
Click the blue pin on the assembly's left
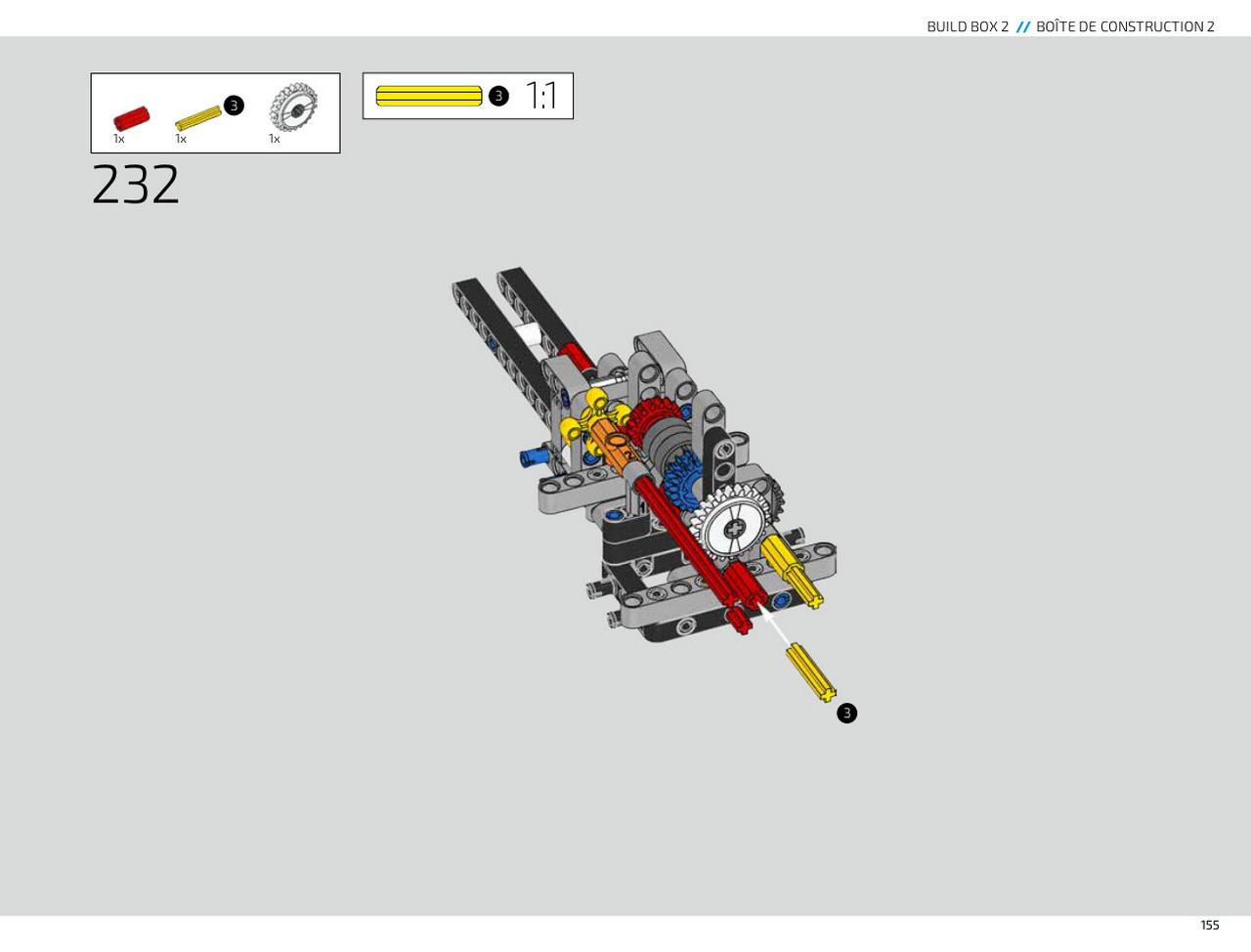(535, 456)
